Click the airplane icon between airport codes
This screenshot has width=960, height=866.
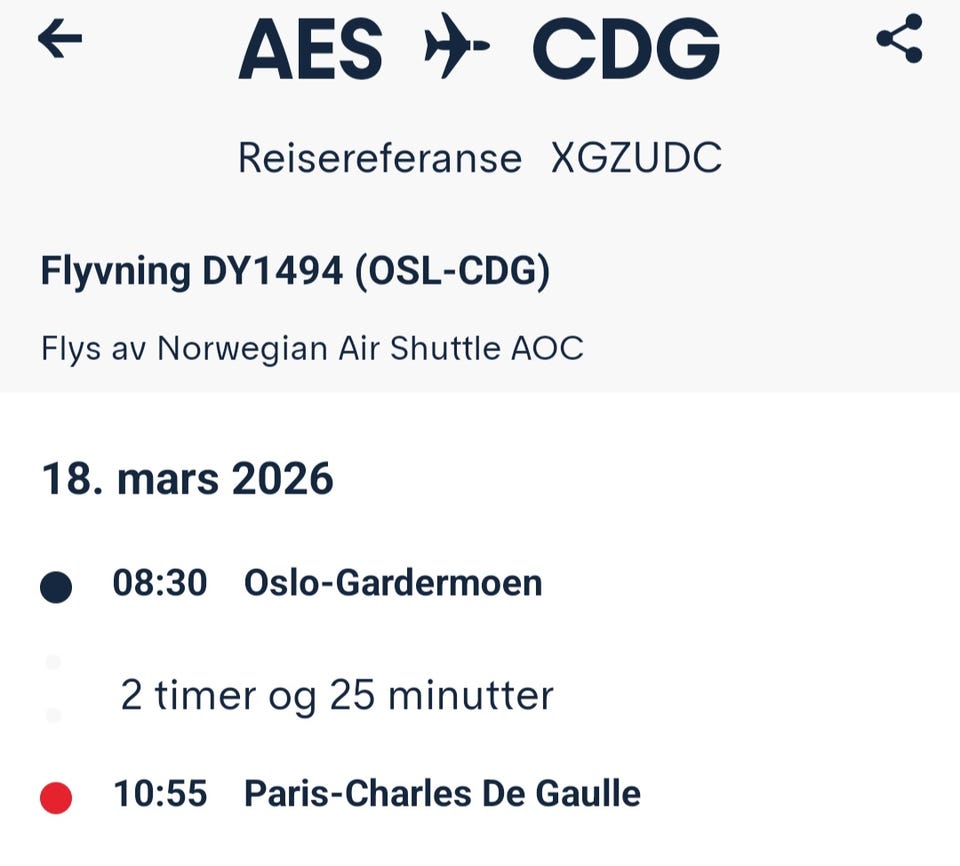pos(456,47)
